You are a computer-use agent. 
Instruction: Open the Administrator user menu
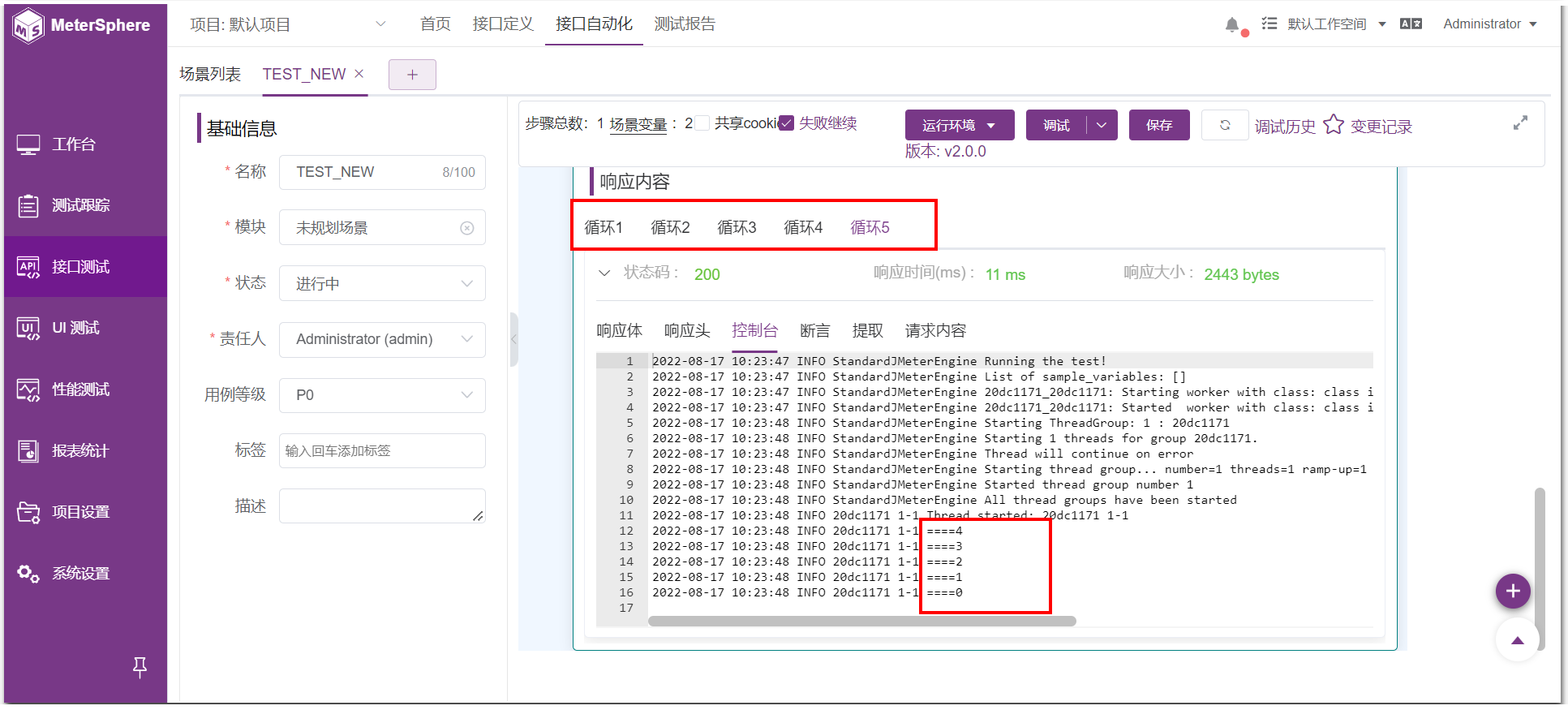pyautogui.click(x=1490, y=24)
